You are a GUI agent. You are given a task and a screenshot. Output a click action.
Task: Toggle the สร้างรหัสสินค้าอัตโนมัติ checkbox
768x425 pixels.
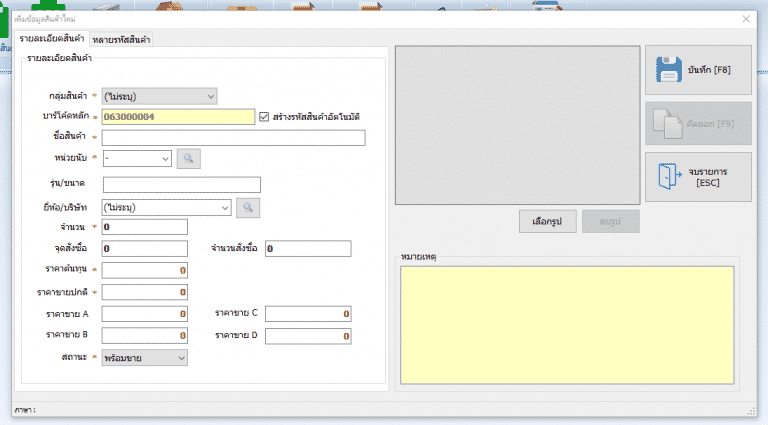click(264, 117)
